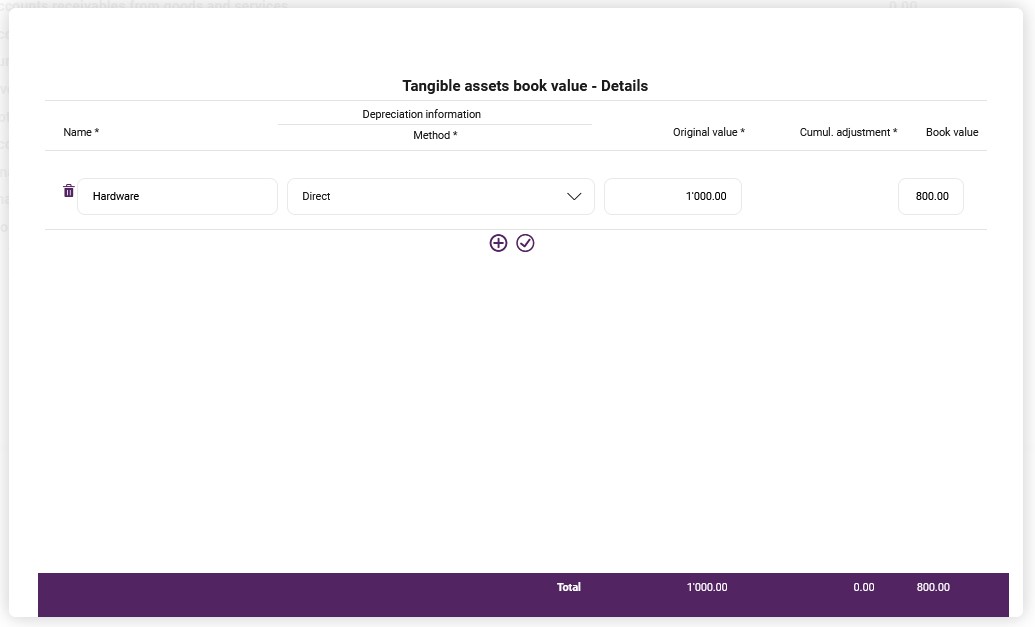The width and height of the screenshot is (1035, 627).
Task: Select the Method column header
Action: point(435,135)
